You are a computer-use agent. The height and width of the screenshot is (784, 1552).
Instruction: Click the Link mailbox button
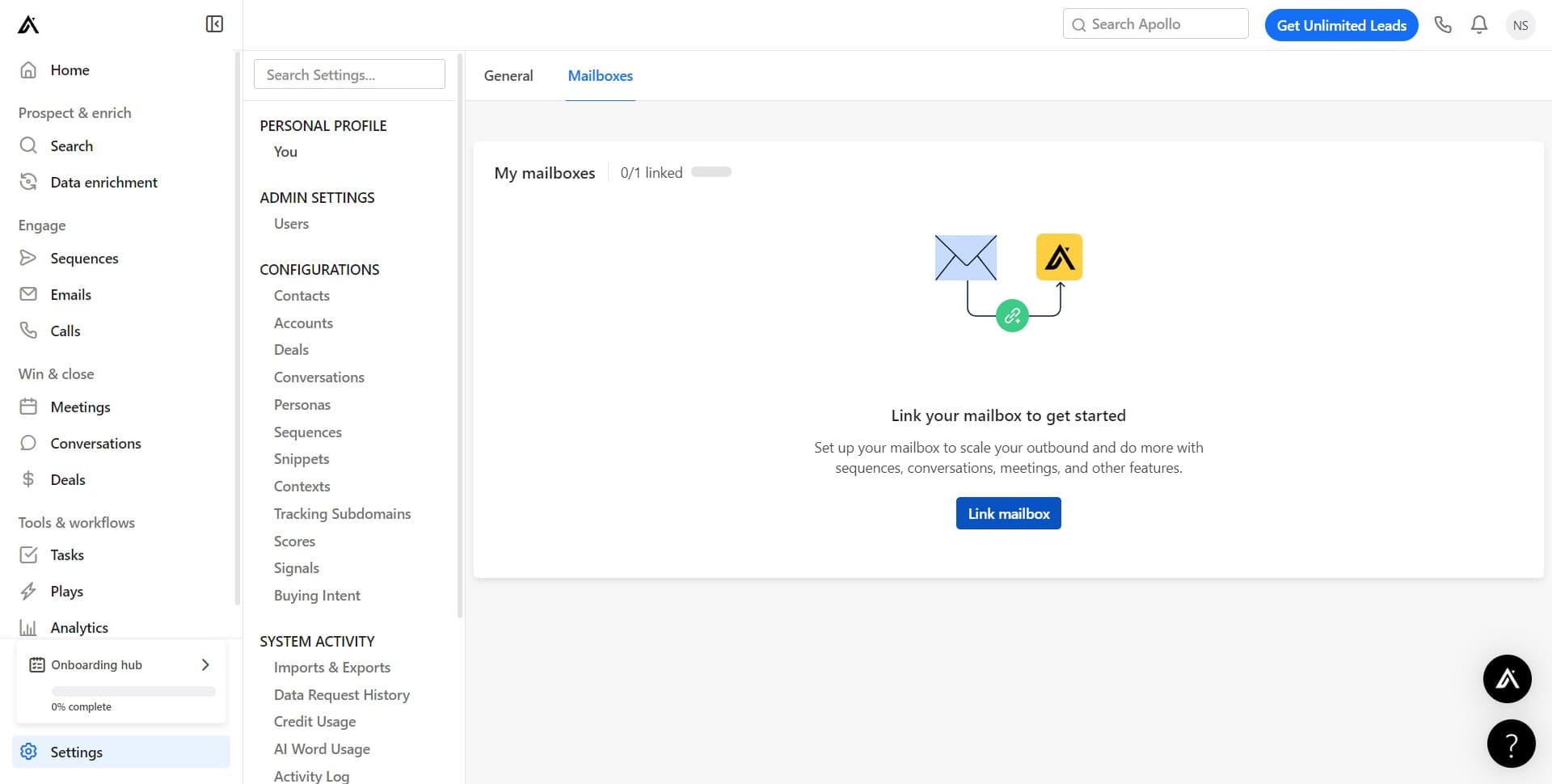point(1007,512)
